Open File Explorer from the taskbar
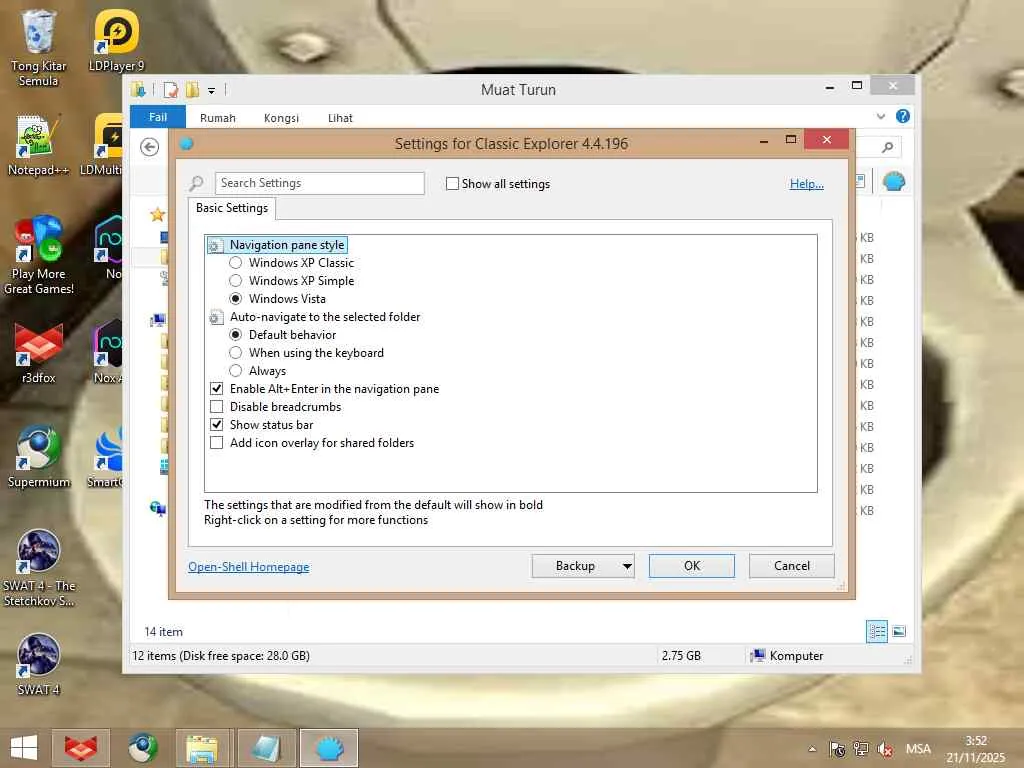Viewport: 1024px width, 768px height. point(202,748)
